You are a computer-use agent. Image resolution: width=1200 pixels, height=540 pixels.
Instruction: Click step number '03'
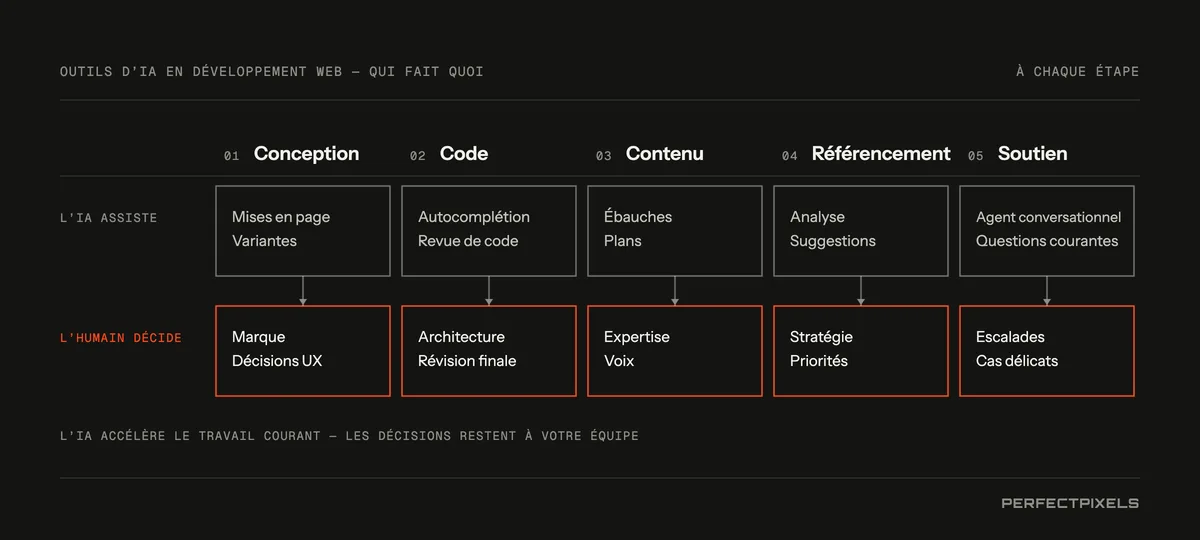tap(604, 156)
